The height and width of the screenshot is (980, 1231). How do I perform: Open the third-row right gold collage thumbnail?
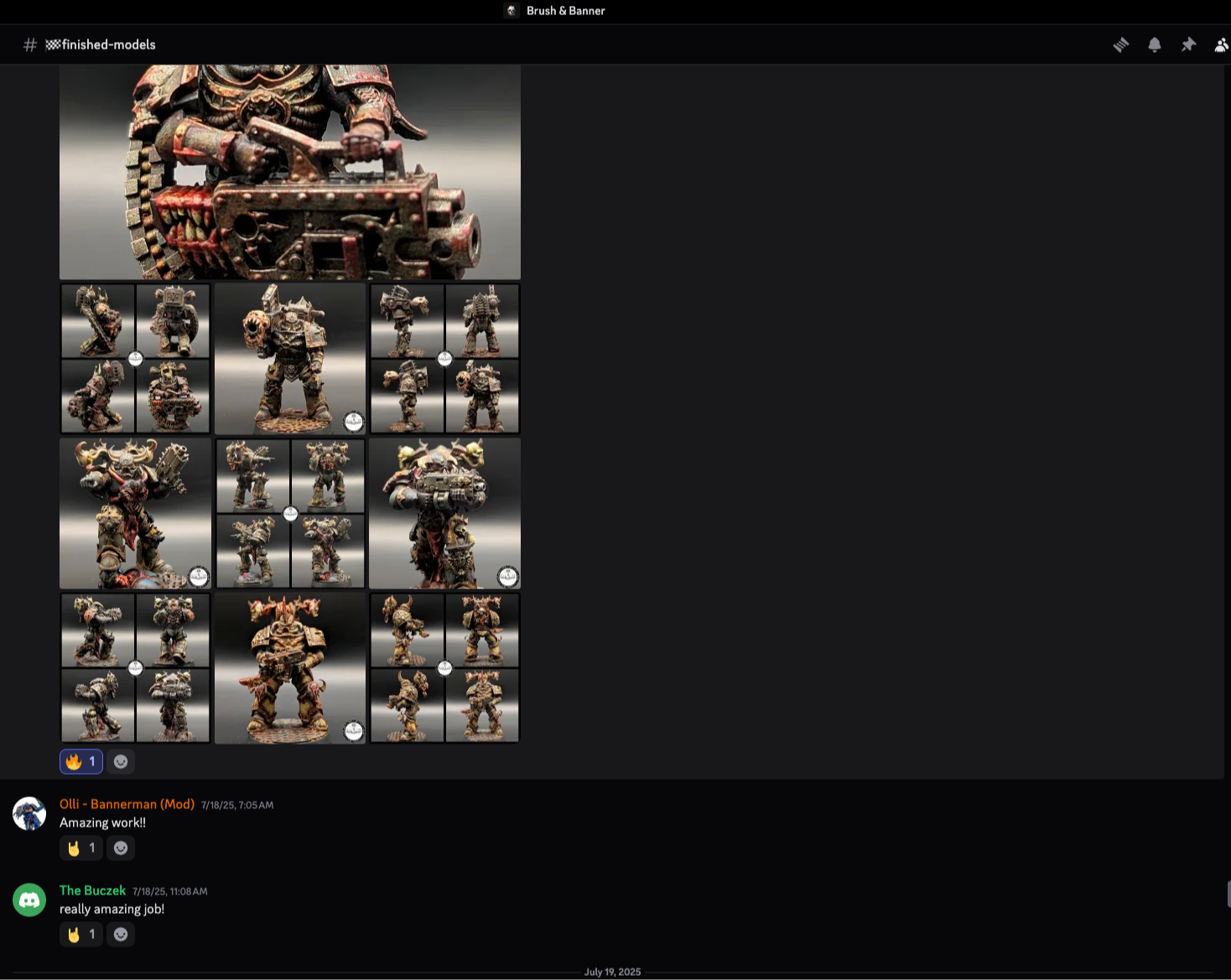click(x=444, y=668)
